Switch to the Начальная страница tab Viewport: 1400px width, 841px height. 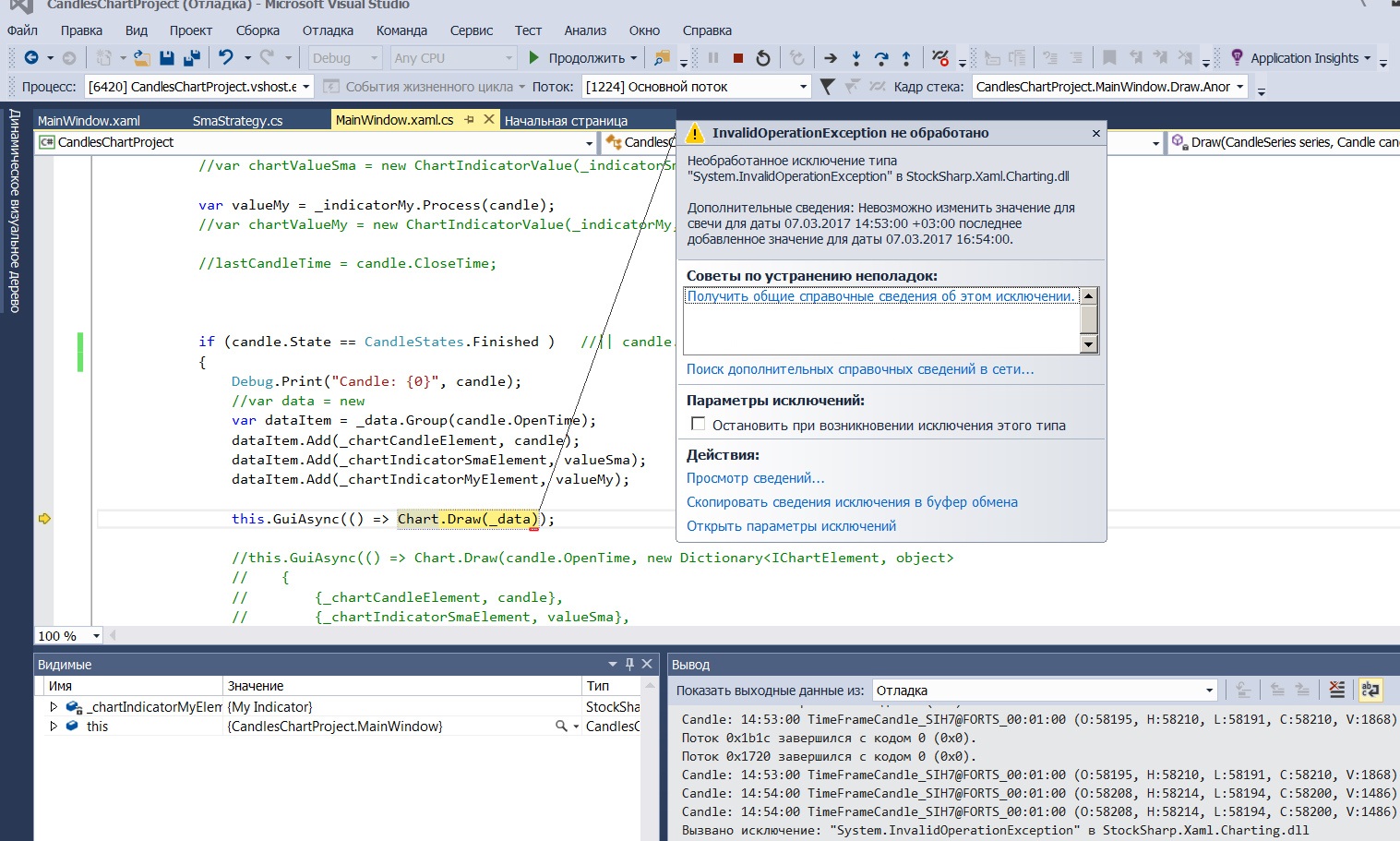click(566, 120)
